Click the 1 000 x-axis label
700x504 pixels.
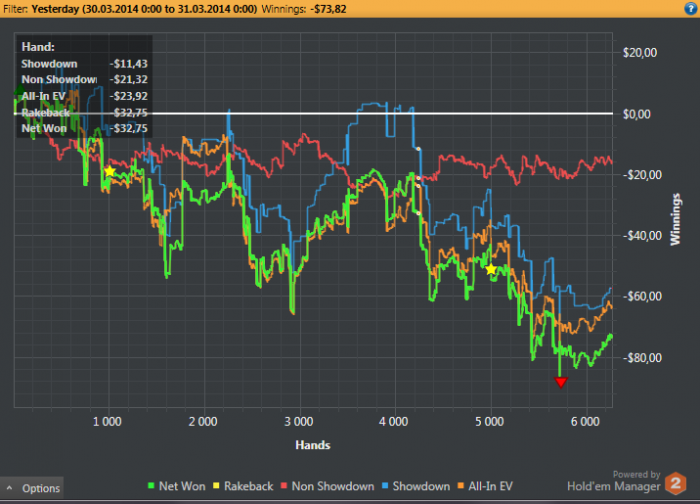107,421
